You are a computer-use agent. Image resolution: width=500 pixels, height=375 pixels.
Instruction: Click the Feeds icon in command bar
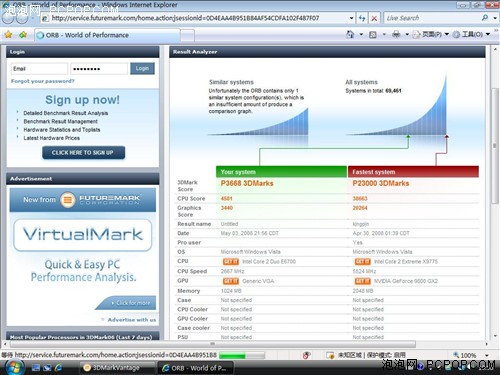(373, 35)
